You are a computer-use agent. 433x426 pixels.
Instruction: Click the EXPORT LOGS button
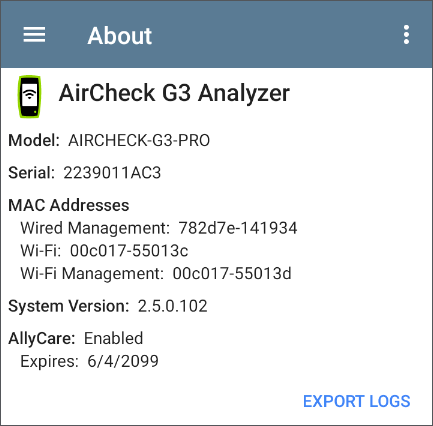pyautogui.click(x=356, y=401)
